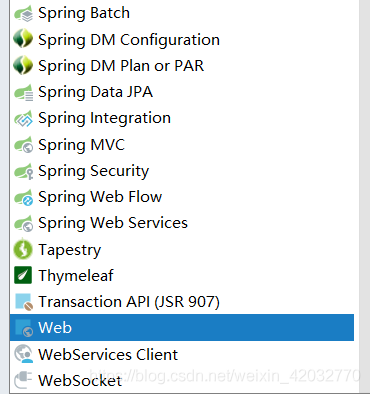Click the Thymeleaf leaf icon
Image resolution: width=370 pixels, height=394 pixels.
(23, 275)
